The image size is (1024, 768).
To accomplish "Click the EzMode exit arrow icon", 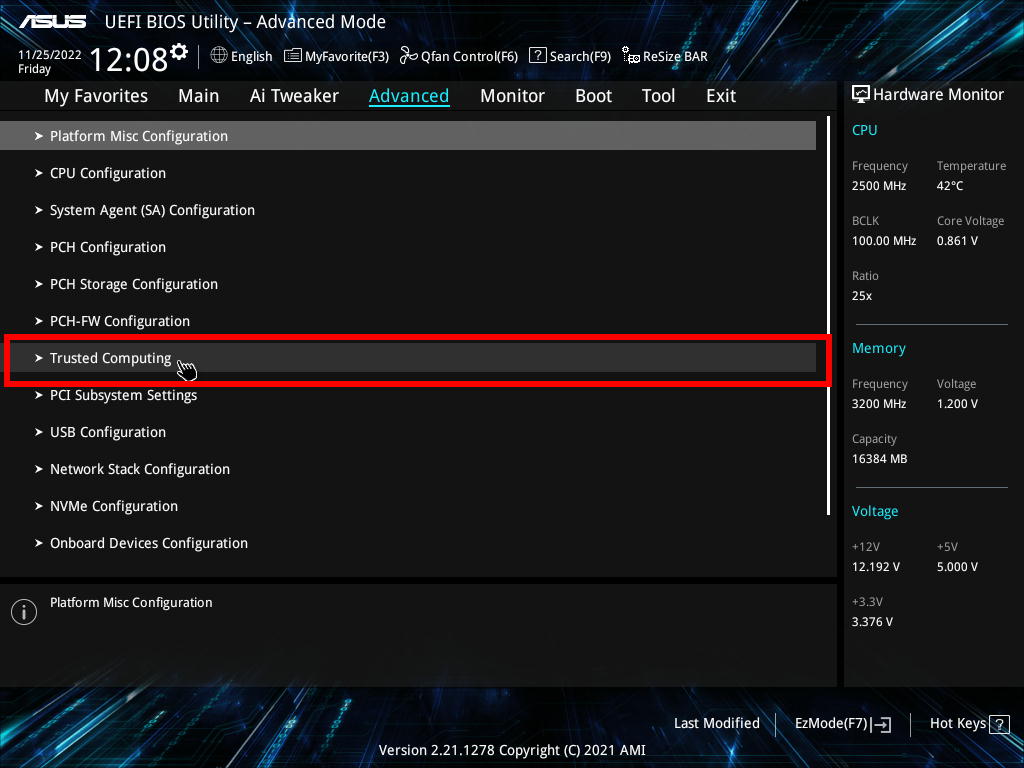I will [x=881, y=724].
